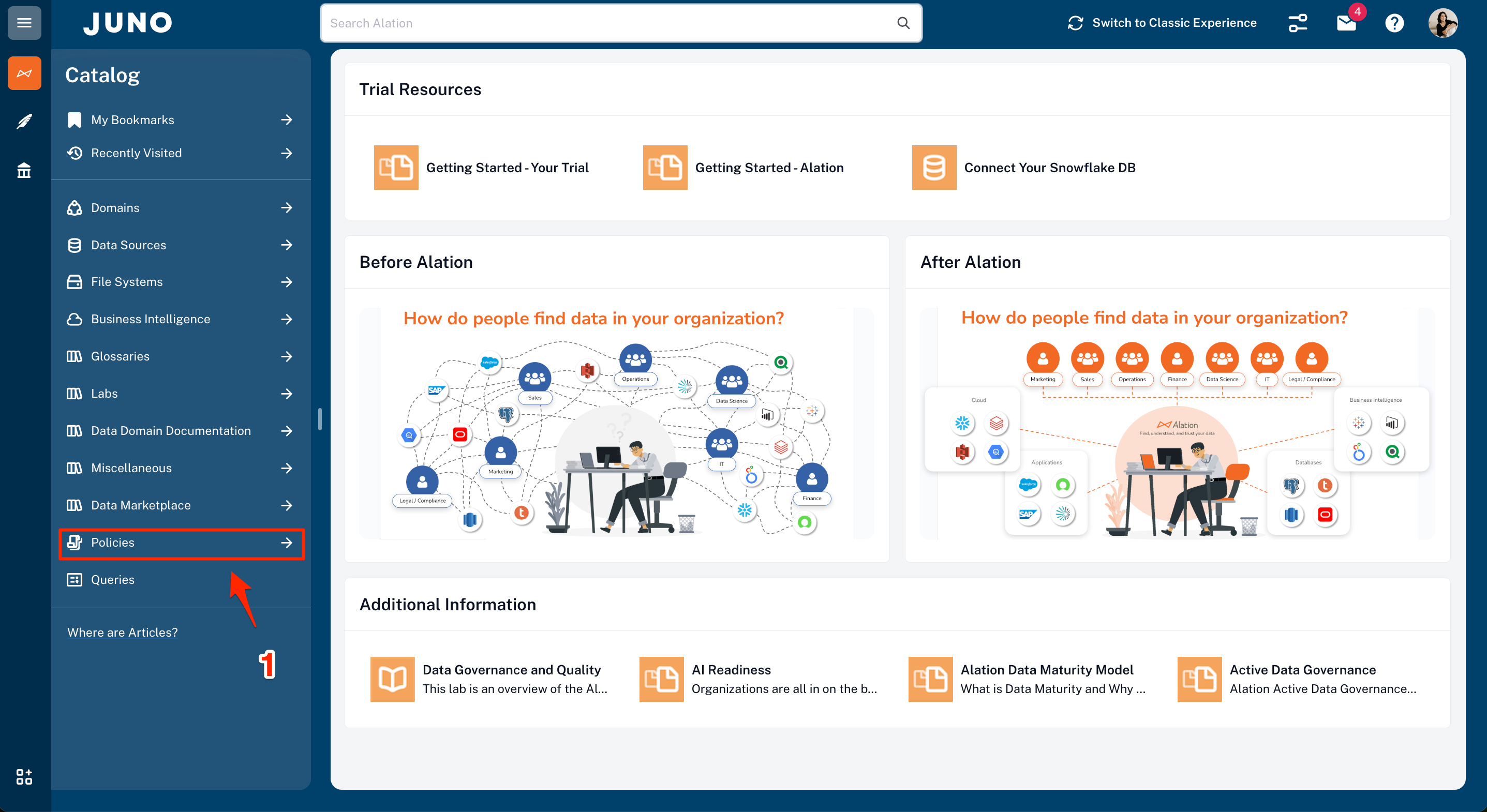This screenshot has height=812, width=1487.
Task: Click the search magnifier icon
Action: point(903,23)
